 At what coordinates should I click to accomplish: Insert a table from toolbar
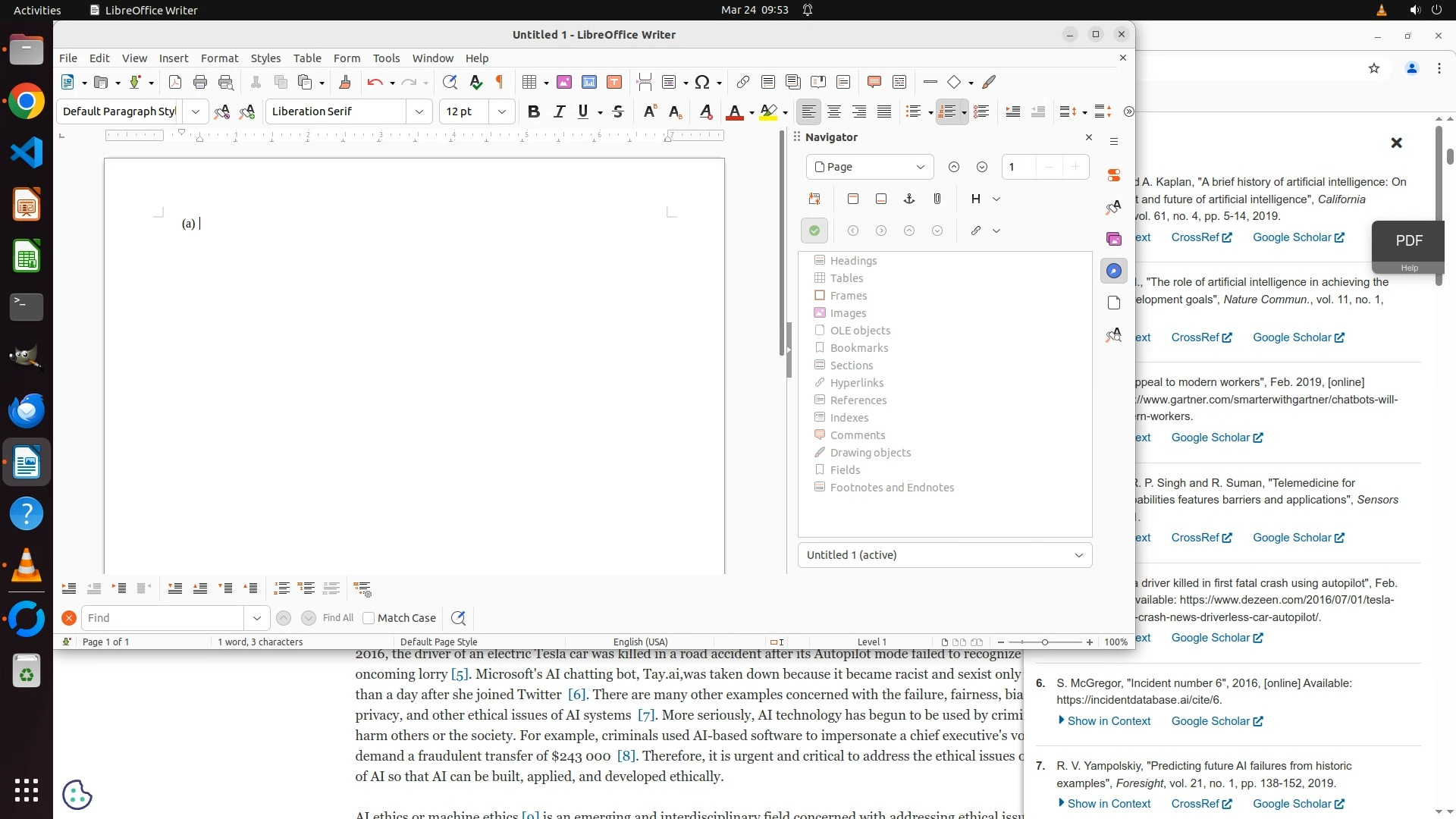(x=529, y=82)
